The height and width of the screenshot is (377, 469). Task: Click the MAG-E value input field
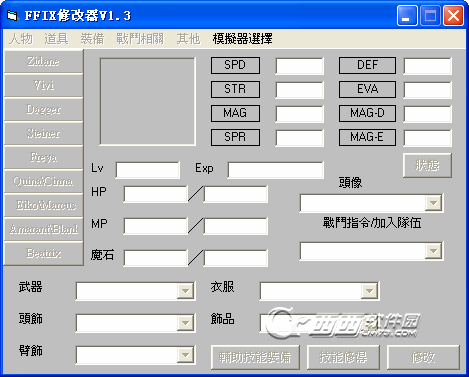click(428, 138)
